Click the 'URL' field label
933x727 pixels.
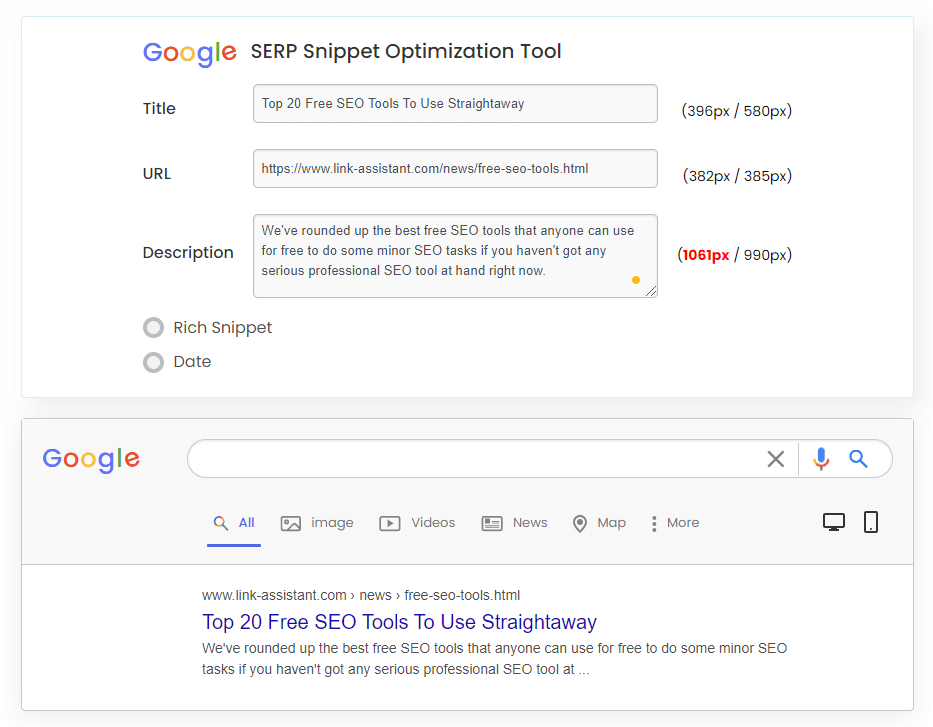[156, 174]
